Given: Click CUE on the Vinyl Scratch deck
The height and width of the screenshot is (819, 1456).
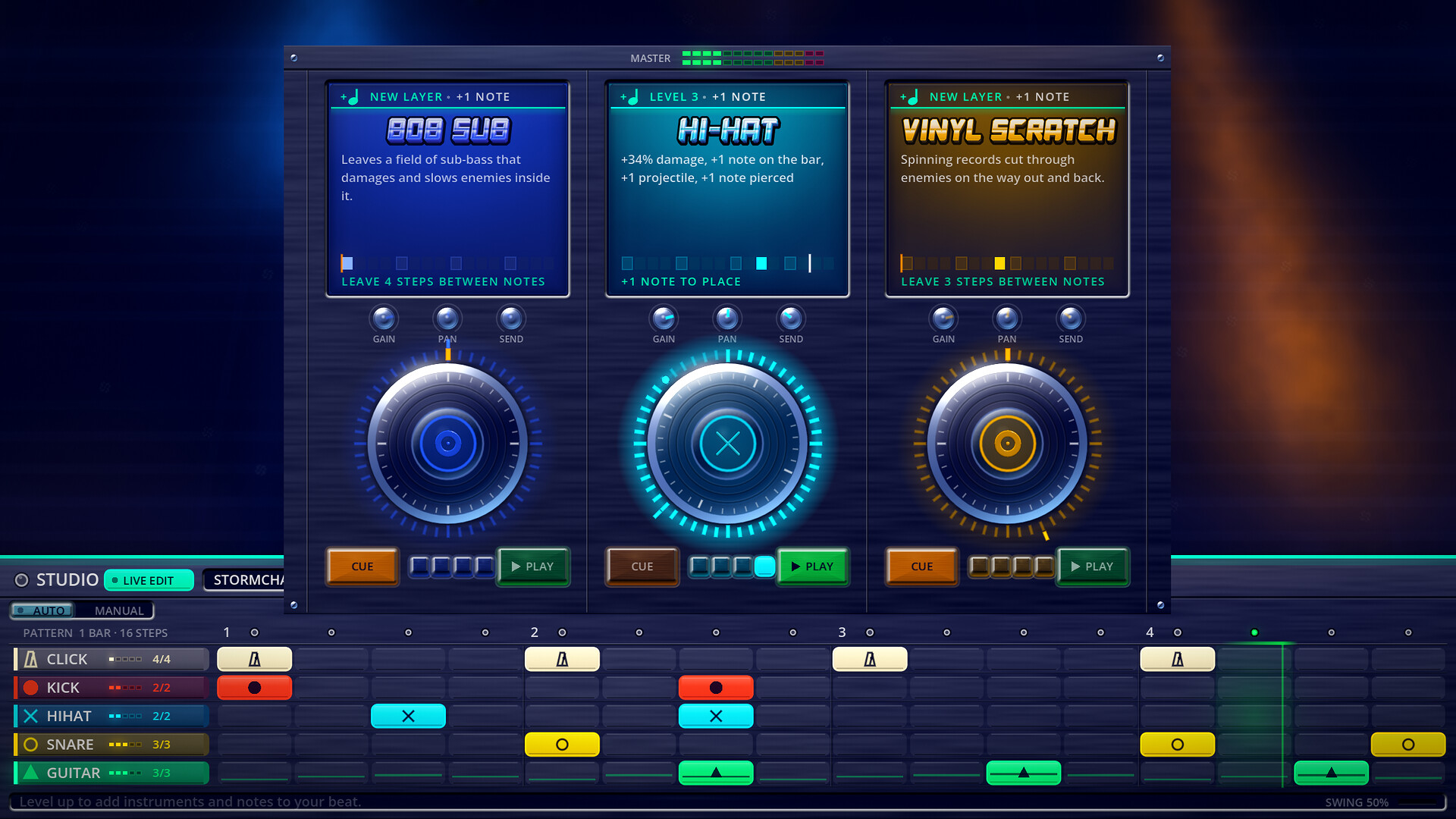Looking at the screenshot, I should click(922, 566).
